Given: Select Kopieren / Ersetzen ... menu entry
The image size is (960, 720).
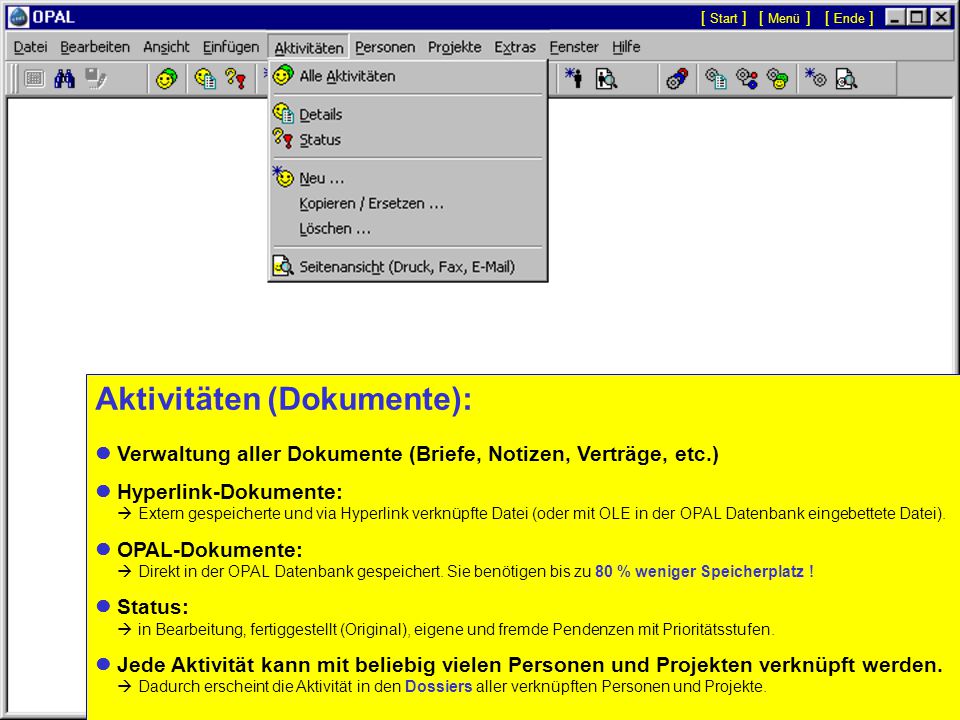Looking at the screenshot, I should 408,203.
